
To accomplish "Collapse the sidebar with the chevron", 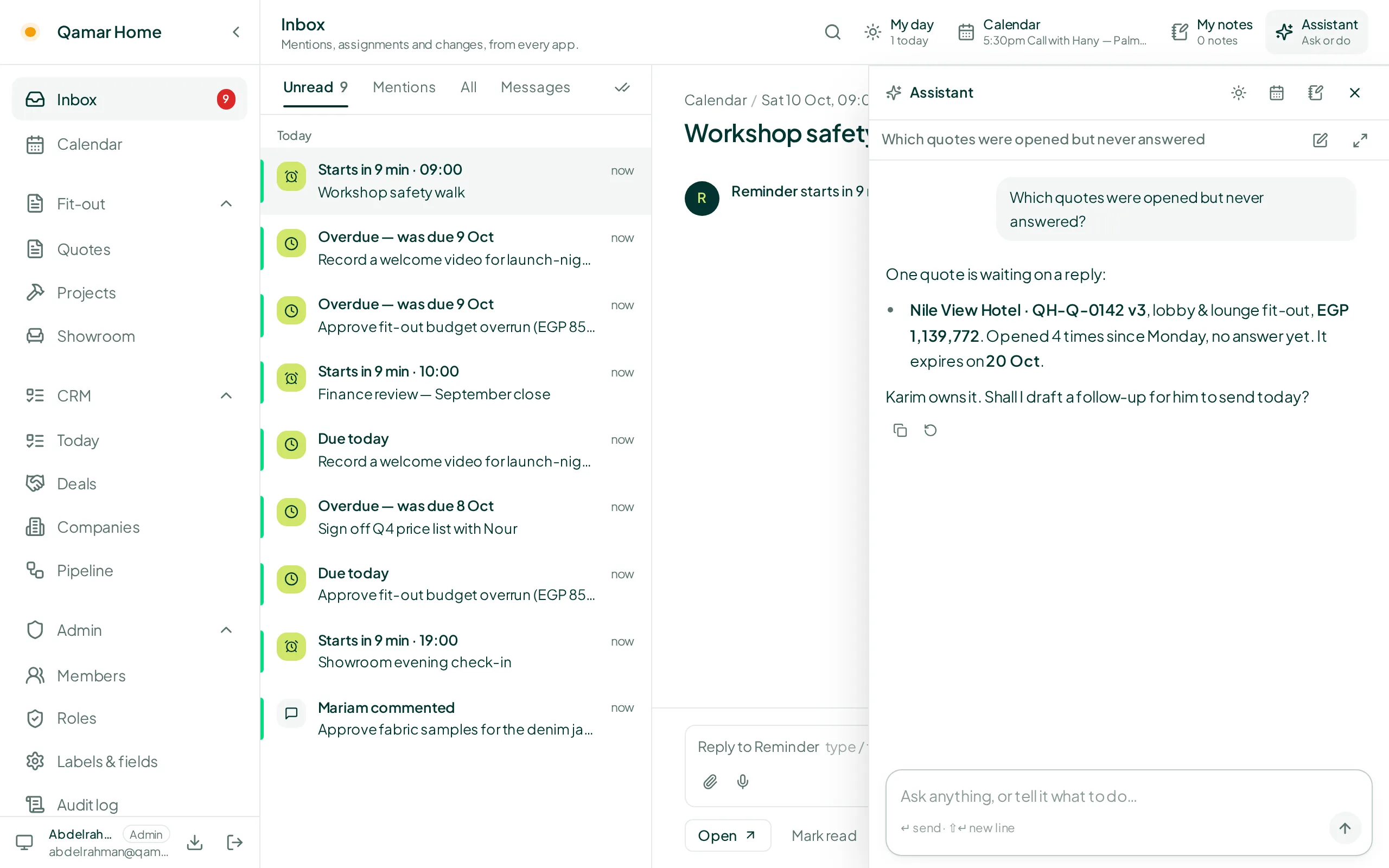I will coord(236,32).
